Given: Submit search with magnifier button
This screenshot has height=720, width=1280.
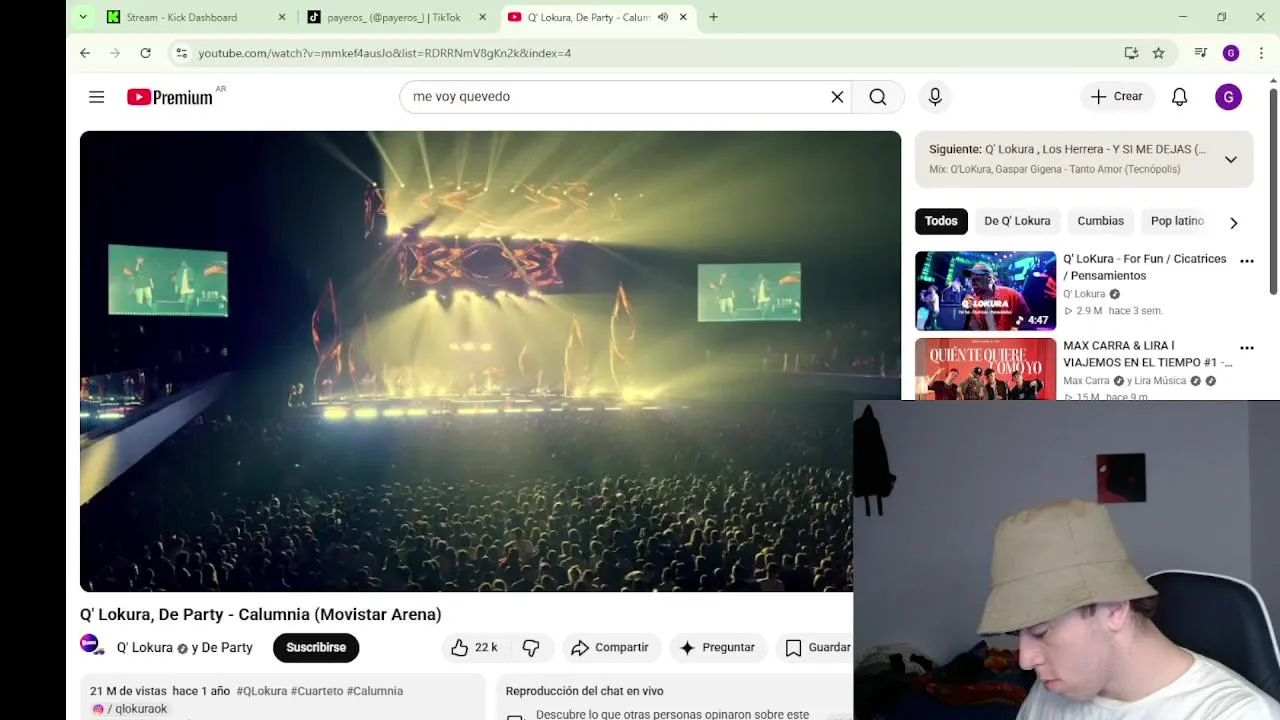Looking at the screenshot, I should pyautogui.click(x=878, y=97).
